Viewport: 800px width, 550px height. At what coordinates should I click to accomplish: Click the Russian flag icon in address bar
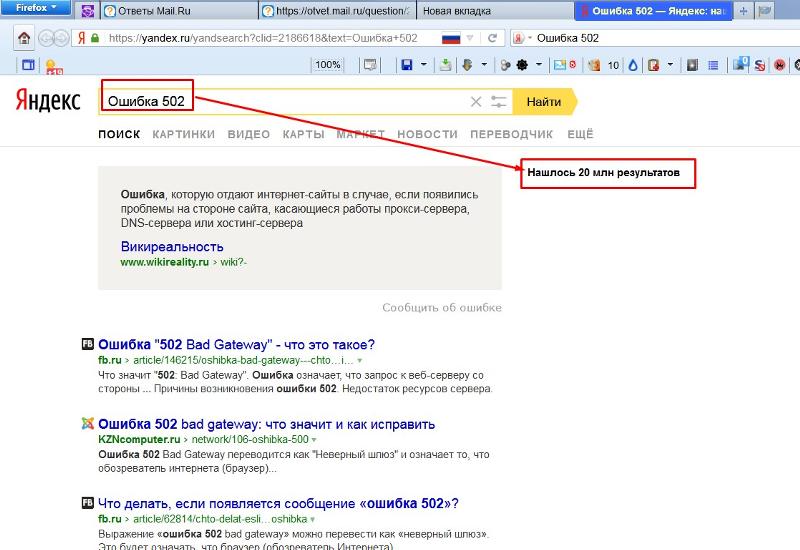pyautogui.click(x=451, y=38)
